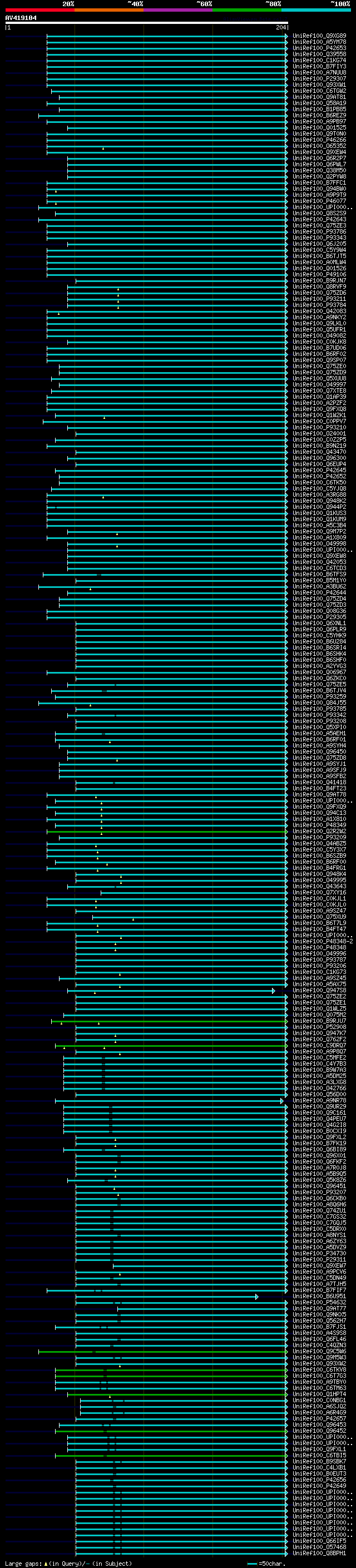Image resolution: width=356 pixels, height=1568 pixels.
Task: Click the green alignment bar for Q9C5W6
Action: [x=163, y=1351]
